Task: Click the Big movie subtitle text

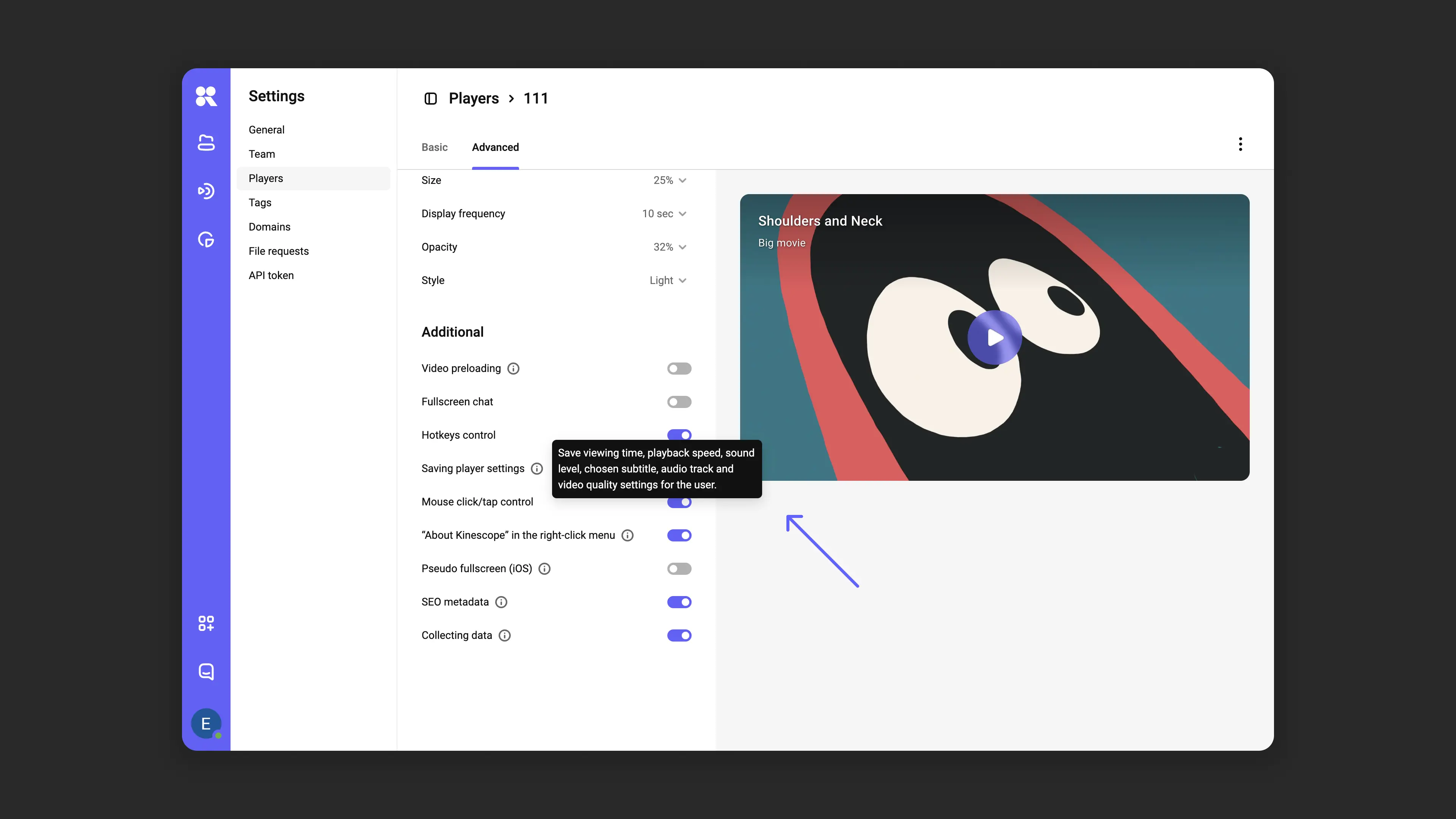Action: [x=782, y=243]
